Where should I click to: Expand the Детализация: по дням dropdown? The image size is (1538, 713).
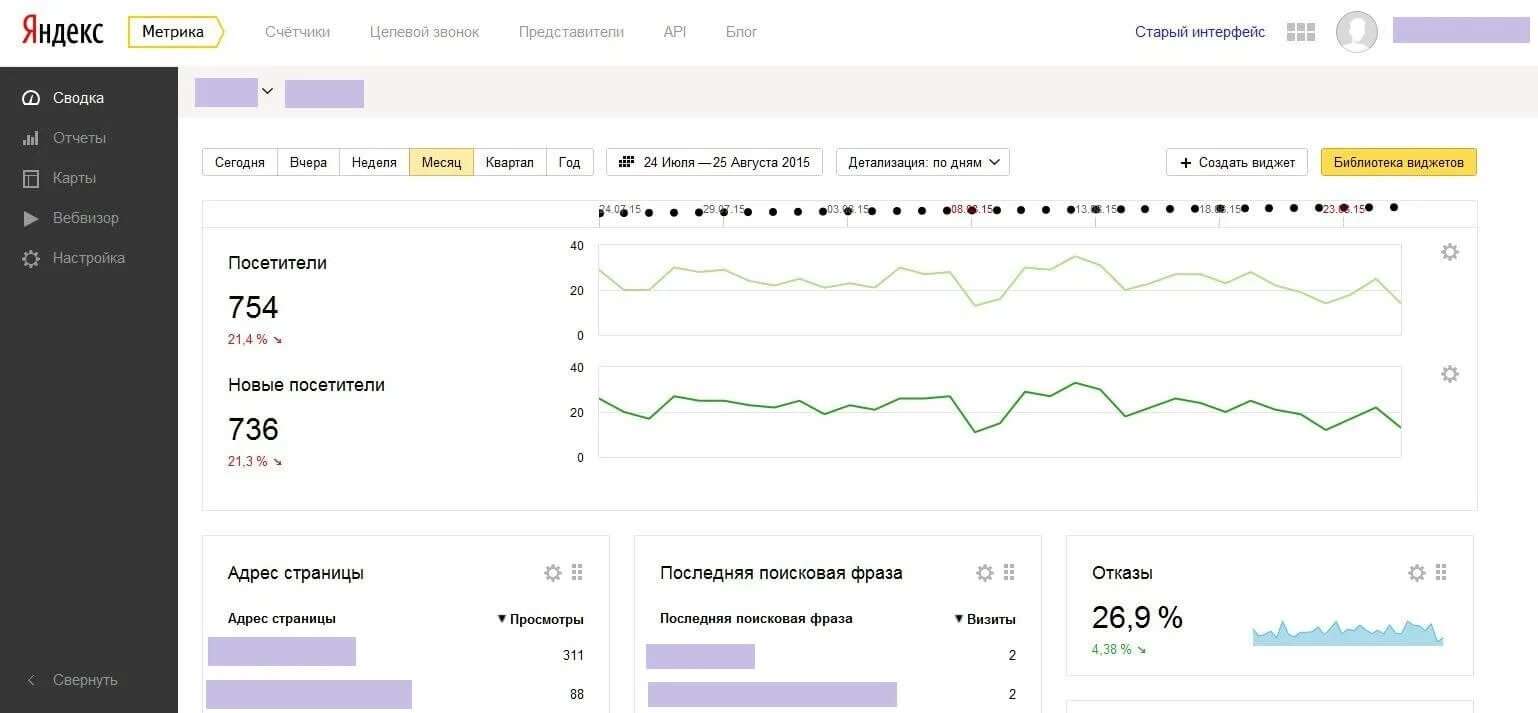tap(923, 162)
